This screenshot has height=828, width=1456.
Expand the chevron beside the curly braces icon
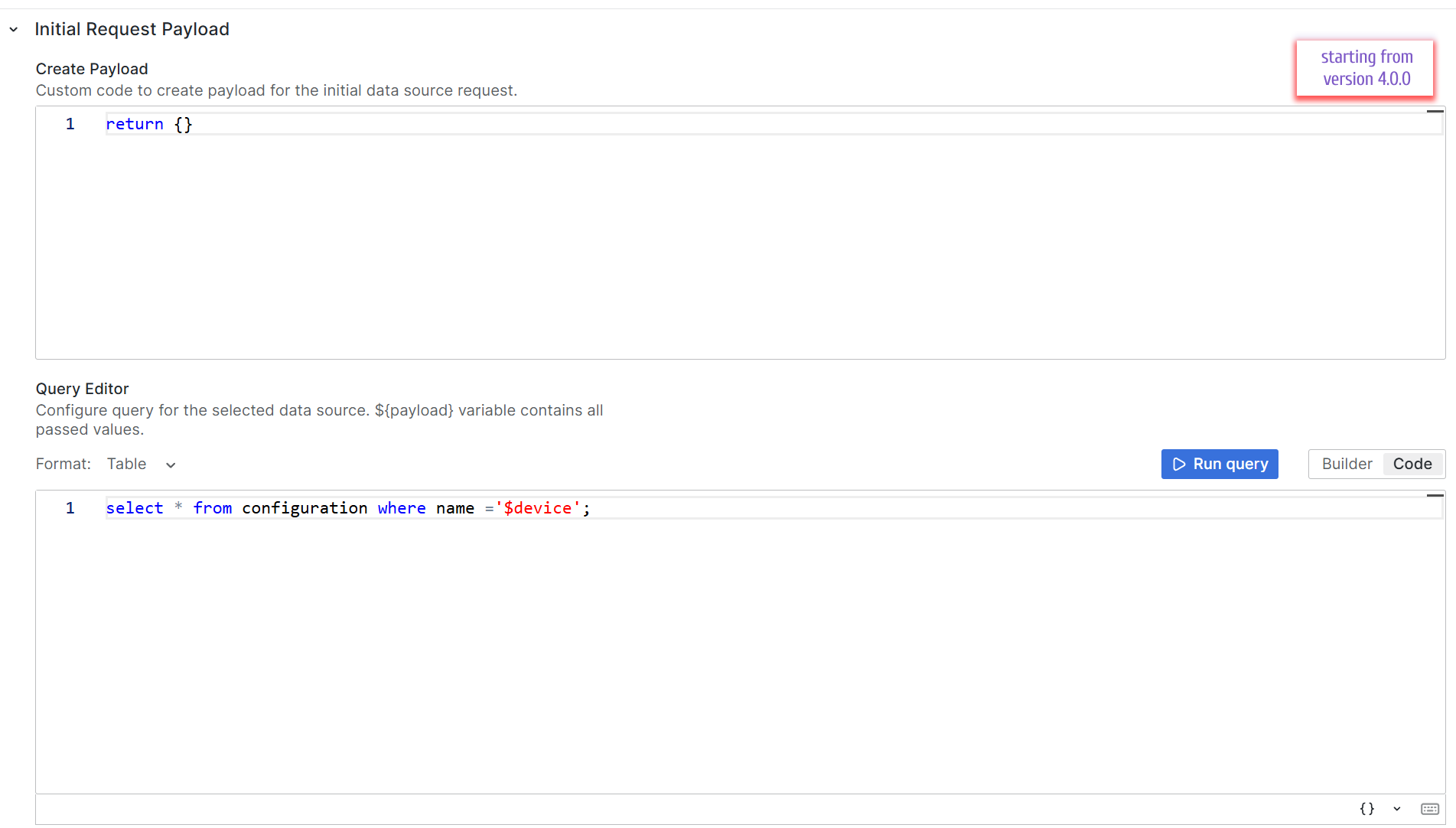click(1397, 809)
